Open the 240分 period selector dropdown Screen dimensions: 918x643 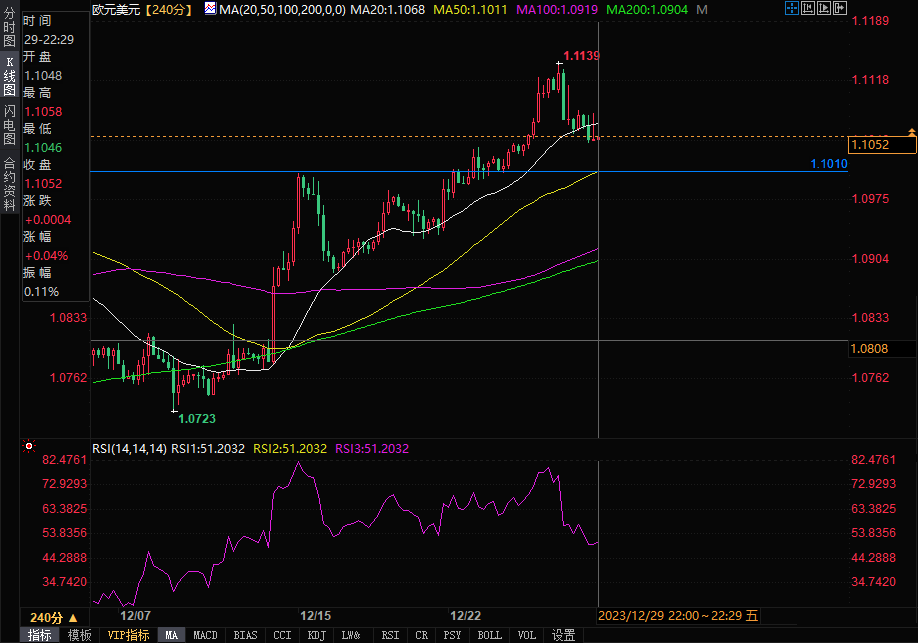(x=46, y=617)
